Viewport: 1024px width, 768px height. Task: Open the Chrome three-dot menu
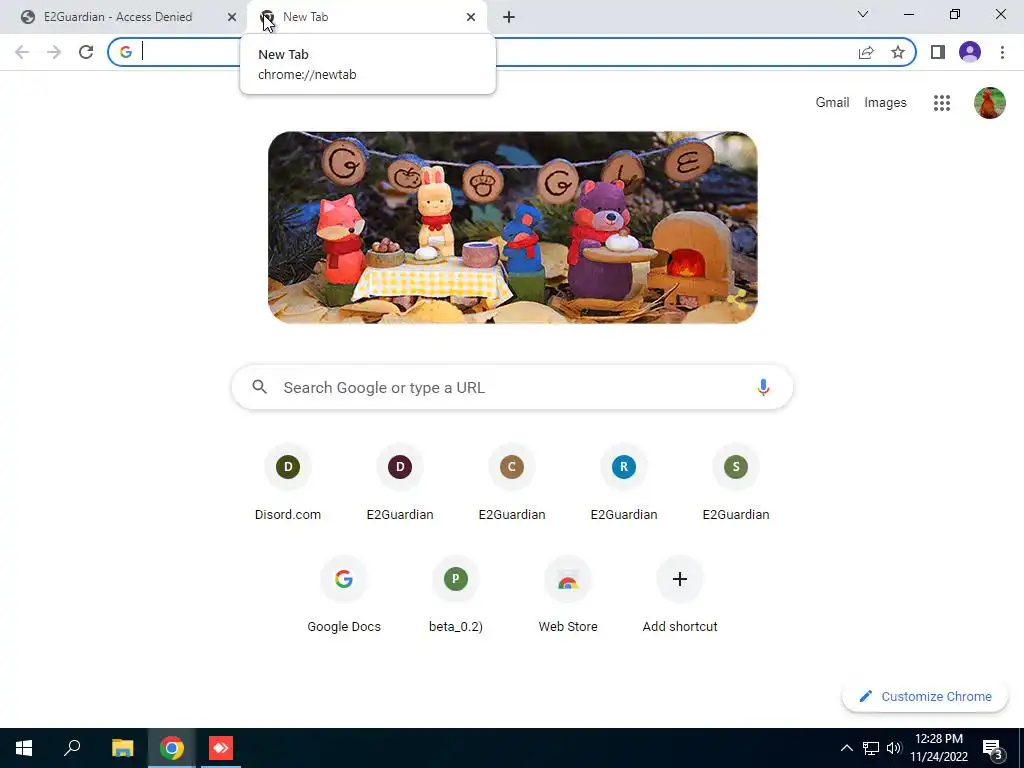[x=1002, y=52]
